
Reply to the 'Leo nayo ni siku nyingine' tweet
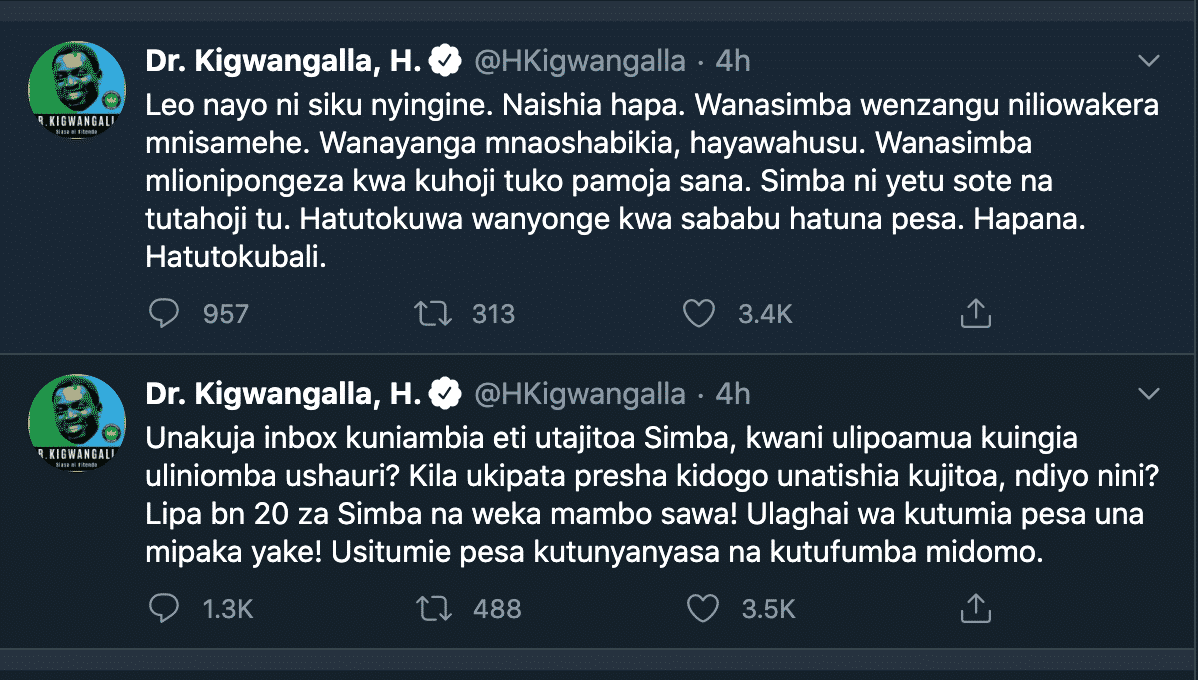point(163,314)
